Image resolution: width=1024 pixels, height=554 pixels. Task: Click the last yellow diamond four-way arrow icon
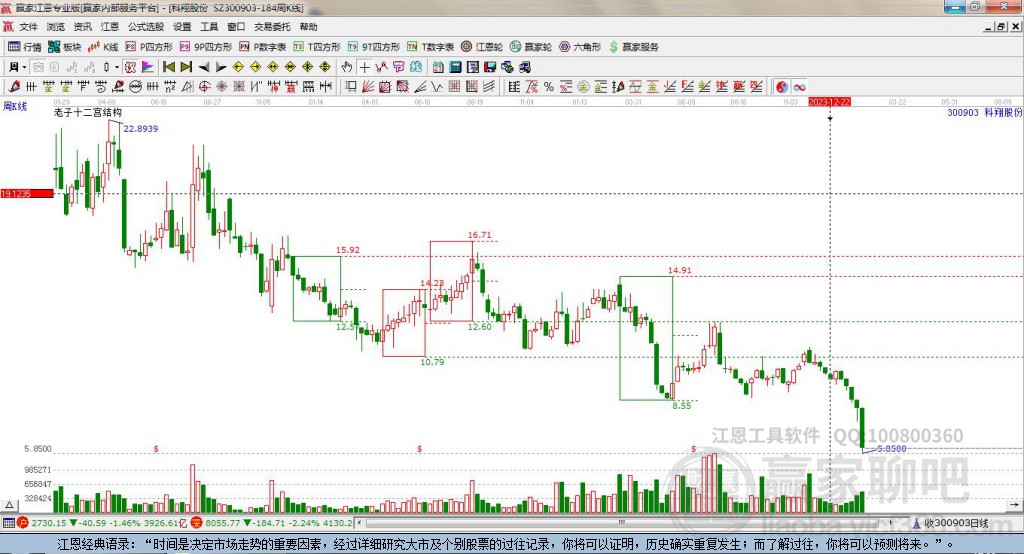click(325, 67)
